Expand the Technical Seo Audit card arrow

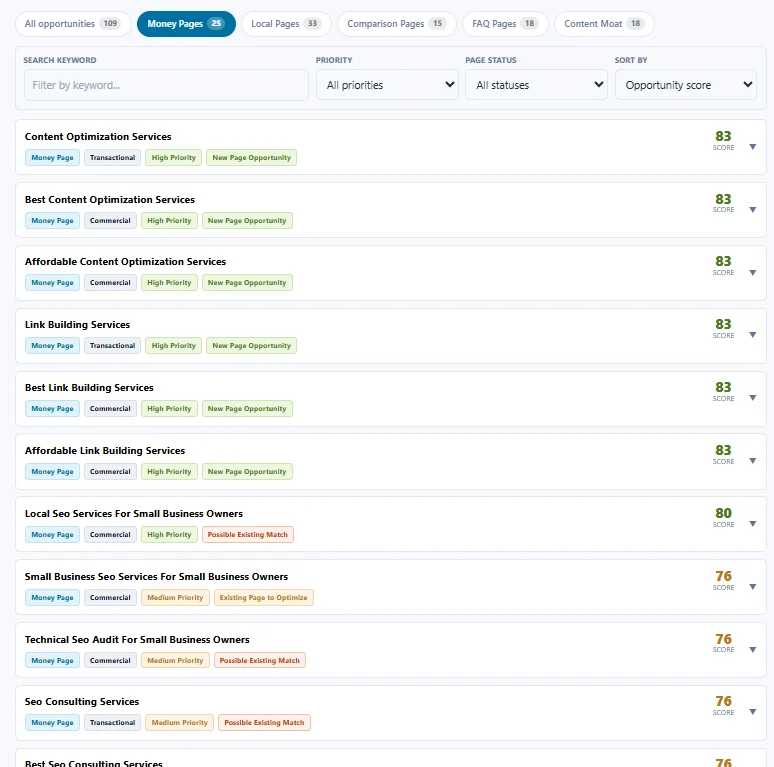click(x=752, y=650)
